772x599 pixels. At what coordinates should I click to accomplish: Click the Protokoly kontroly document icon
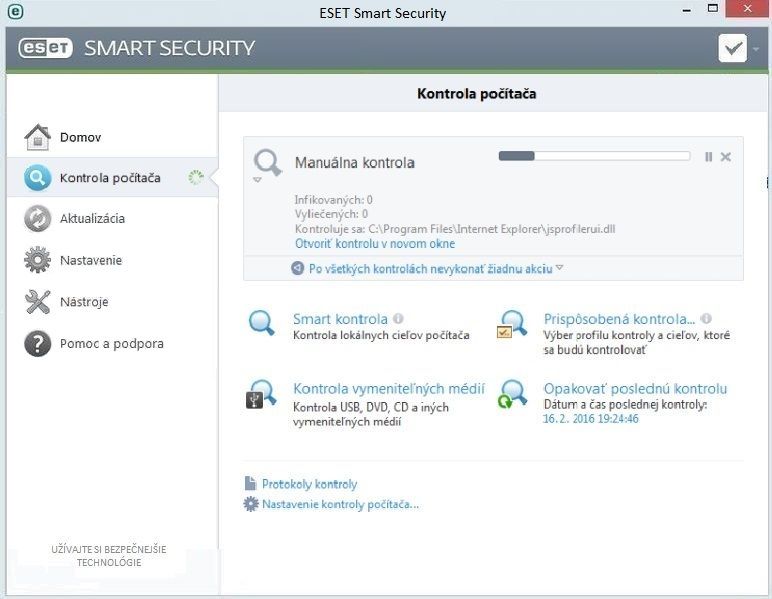250,483
